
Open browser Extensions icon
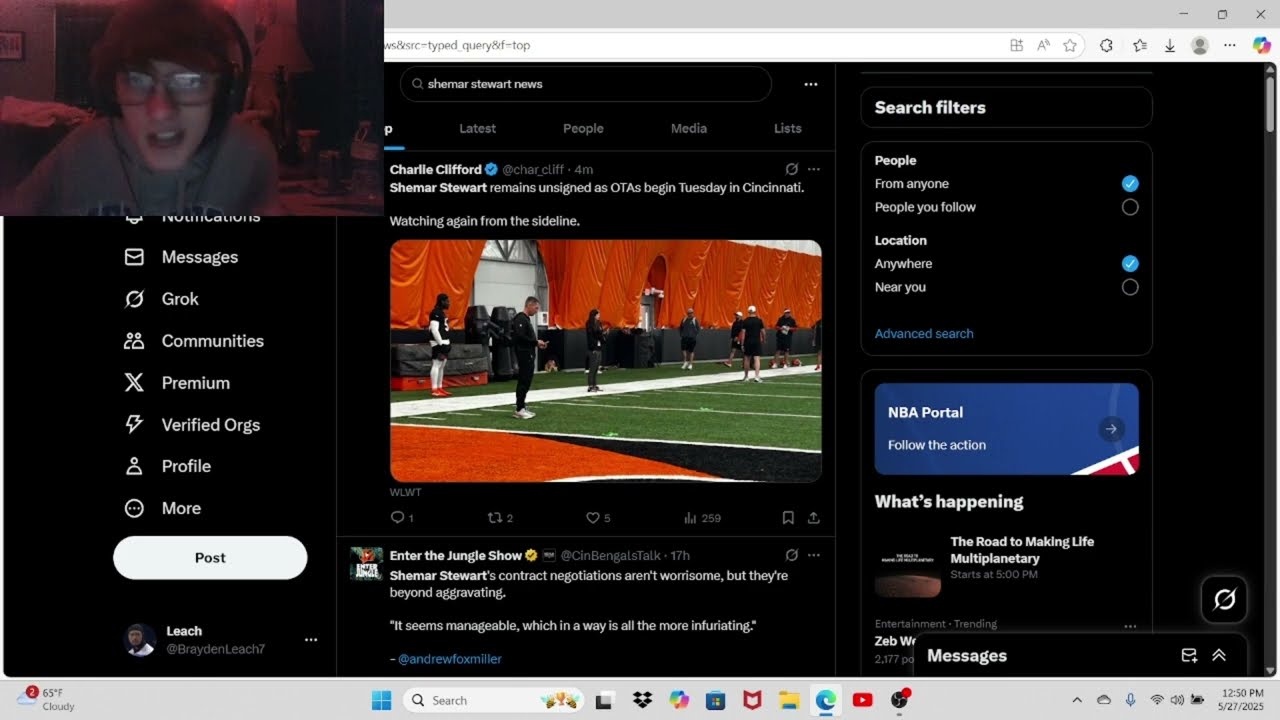tap(1106, 45)
